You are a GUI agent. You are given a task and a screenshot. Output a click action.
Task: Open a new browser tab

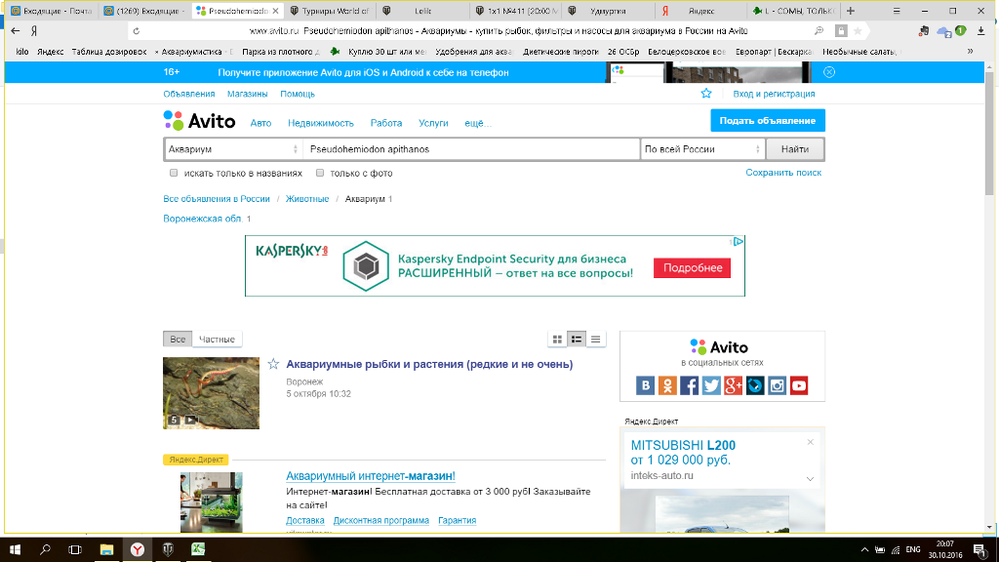point(851,11)
